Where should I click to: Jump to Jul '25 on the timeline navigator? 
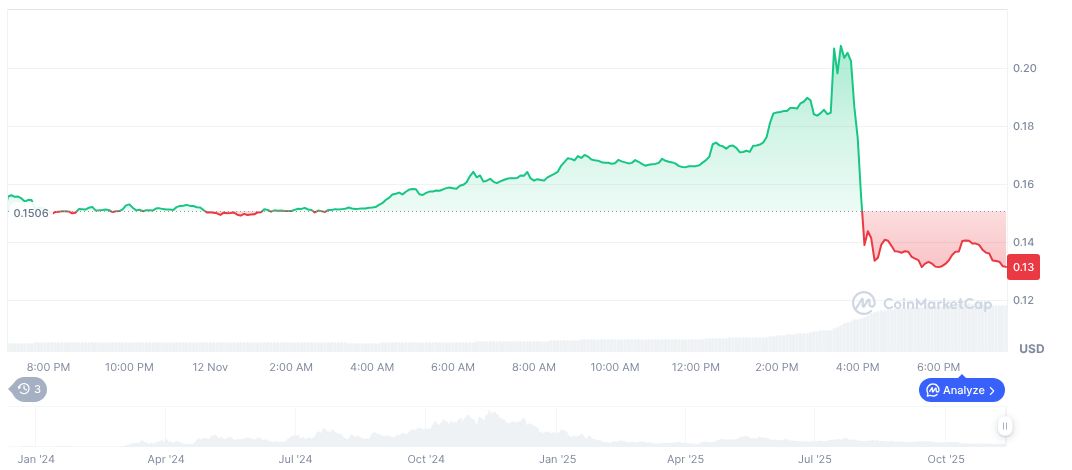pyautogui.click(x=816, y=459)
